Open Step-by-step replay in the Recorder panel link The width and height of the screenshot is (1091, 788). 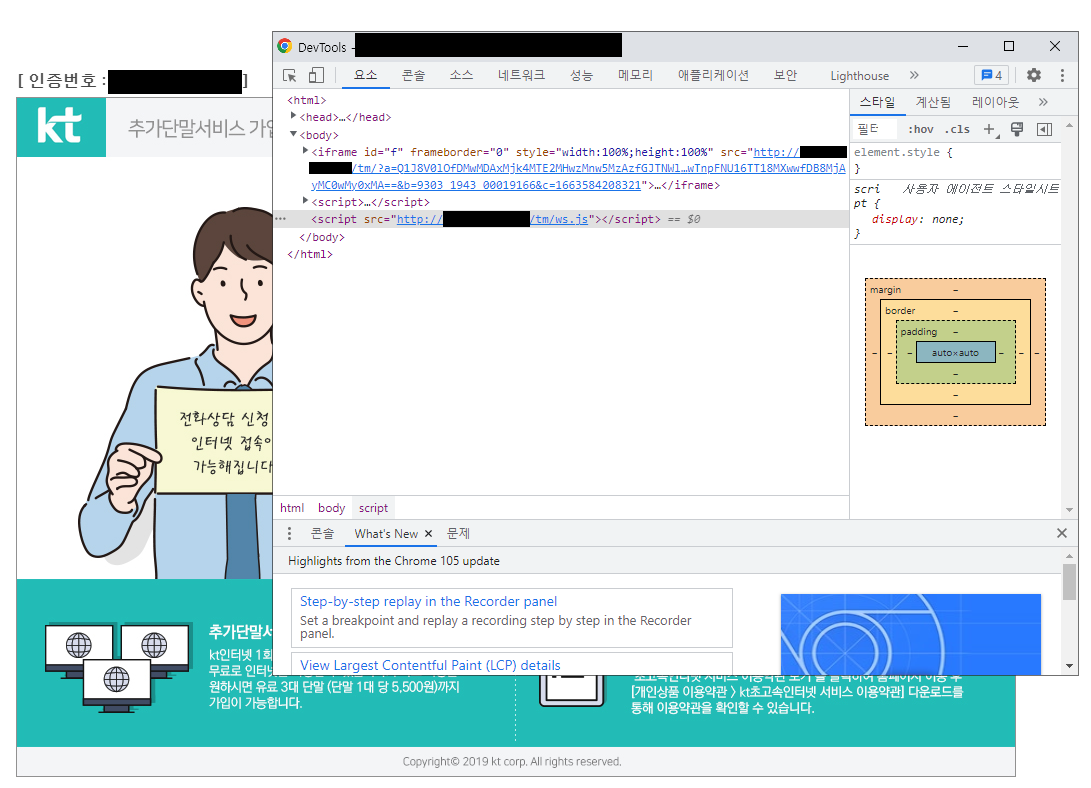pos(428,601)
